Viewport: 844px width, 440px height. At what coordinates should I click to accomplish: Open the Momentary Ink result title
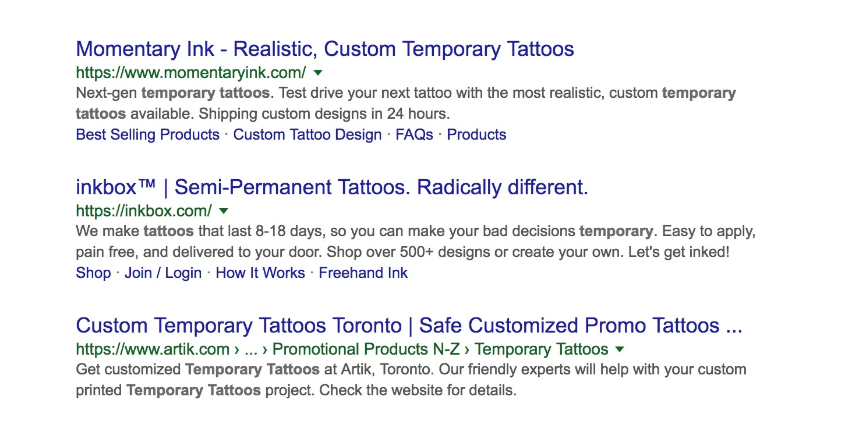pyautogui.click(x=325, y=48)
